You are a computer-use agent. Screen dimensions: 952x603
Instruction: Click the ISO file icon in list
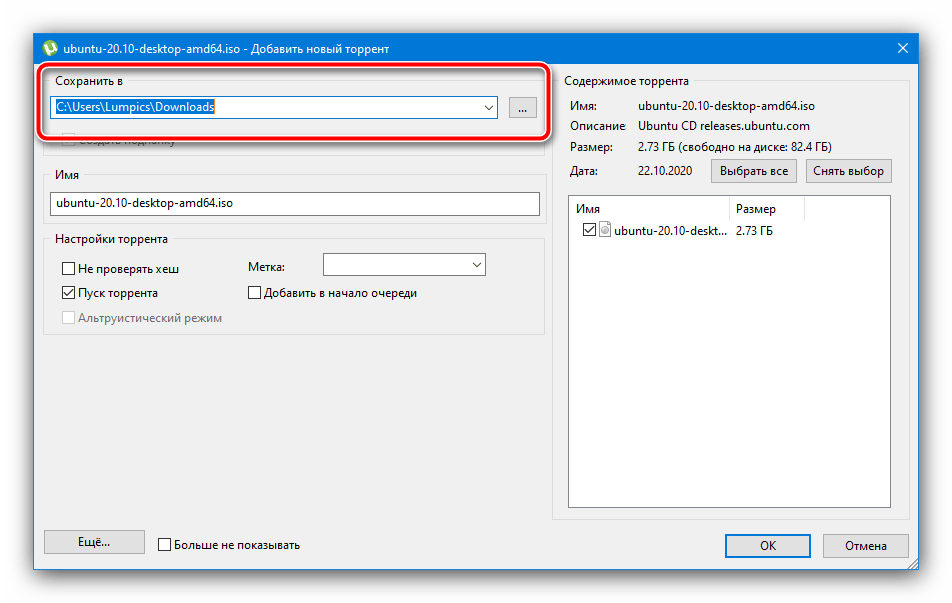click(x=604, y=230)
